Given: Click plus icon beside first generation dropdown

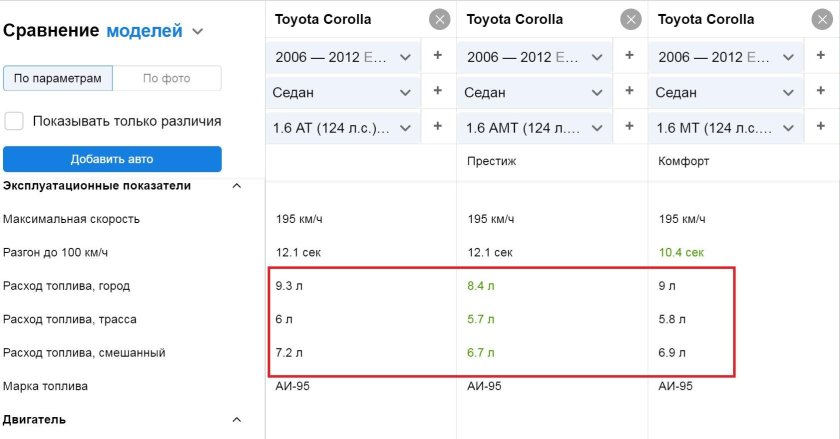Looking at the screenshot, I should (438, 57).
